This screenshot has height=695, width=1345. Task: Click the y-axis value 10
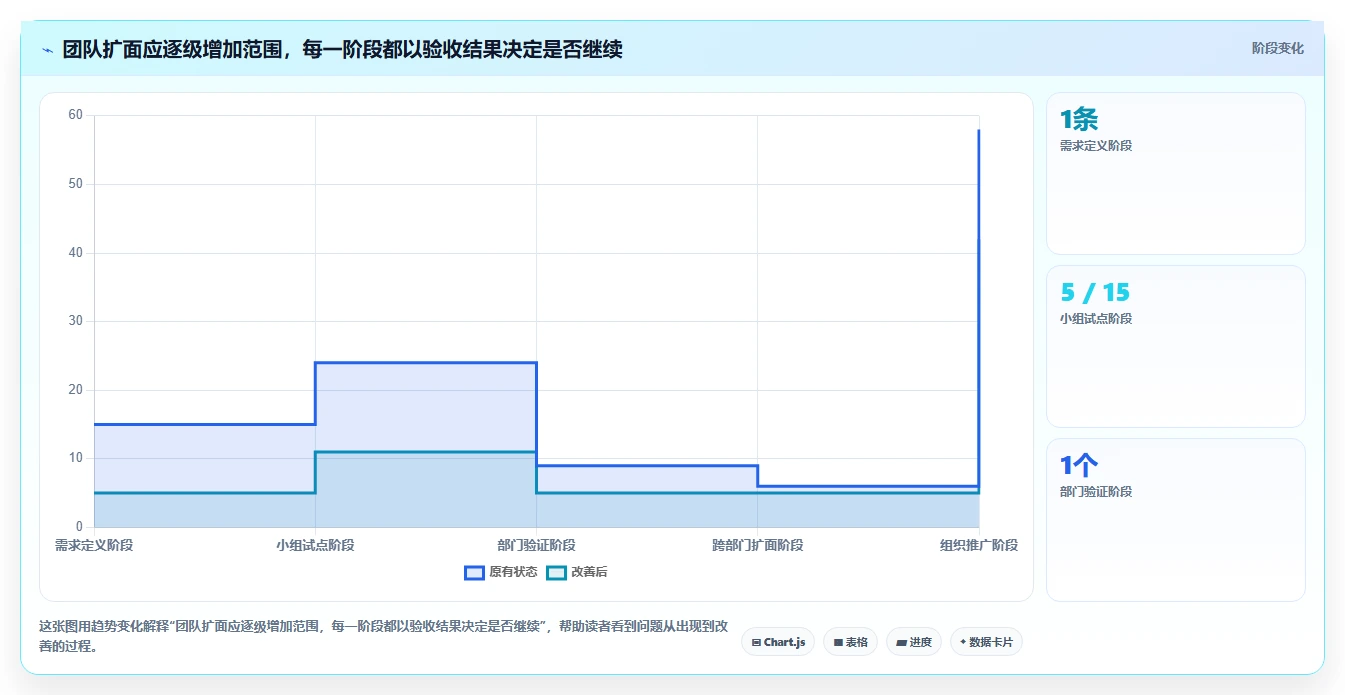pos(75,458)
